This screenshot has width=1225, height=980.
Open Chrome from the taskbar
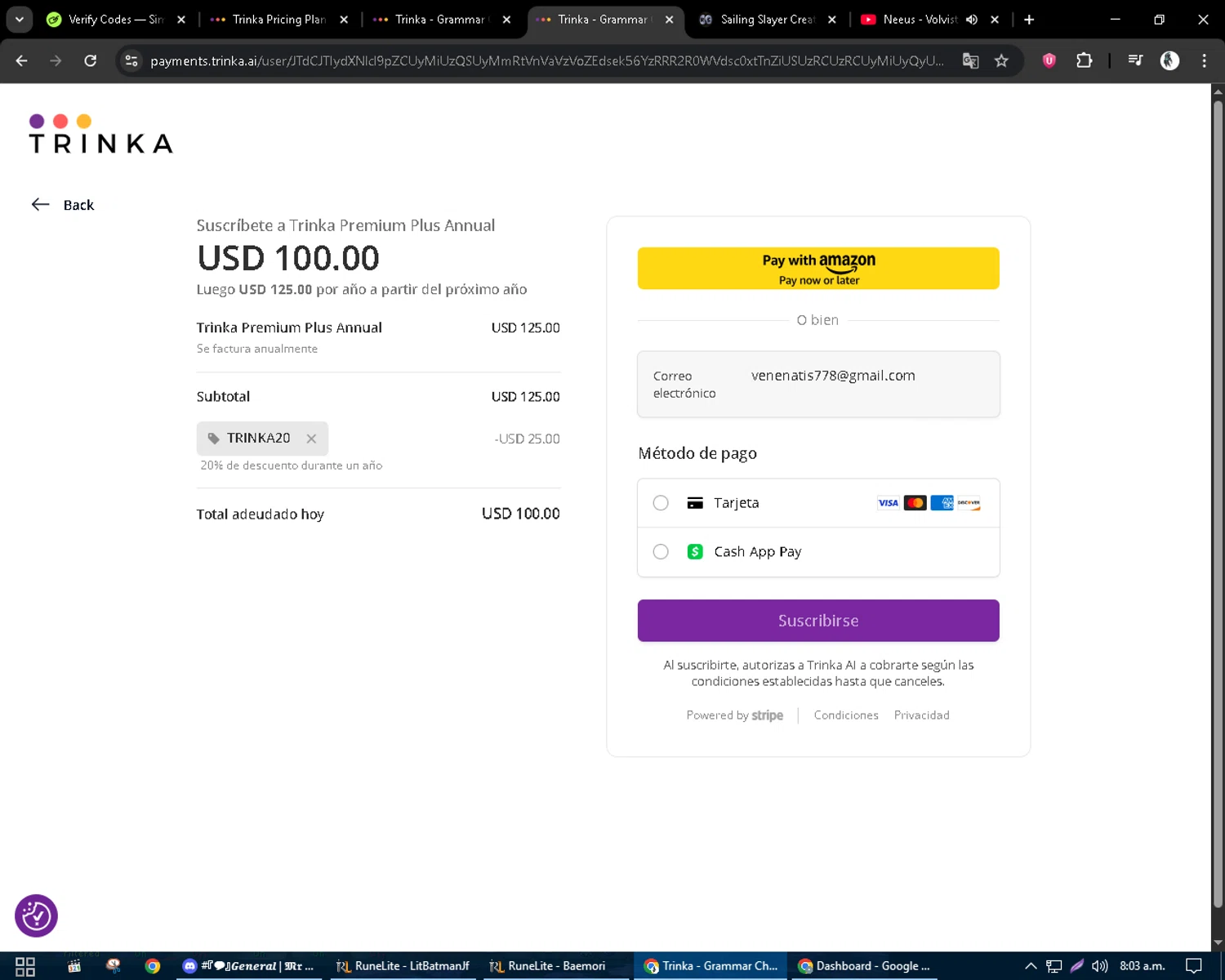pos(153,966)
